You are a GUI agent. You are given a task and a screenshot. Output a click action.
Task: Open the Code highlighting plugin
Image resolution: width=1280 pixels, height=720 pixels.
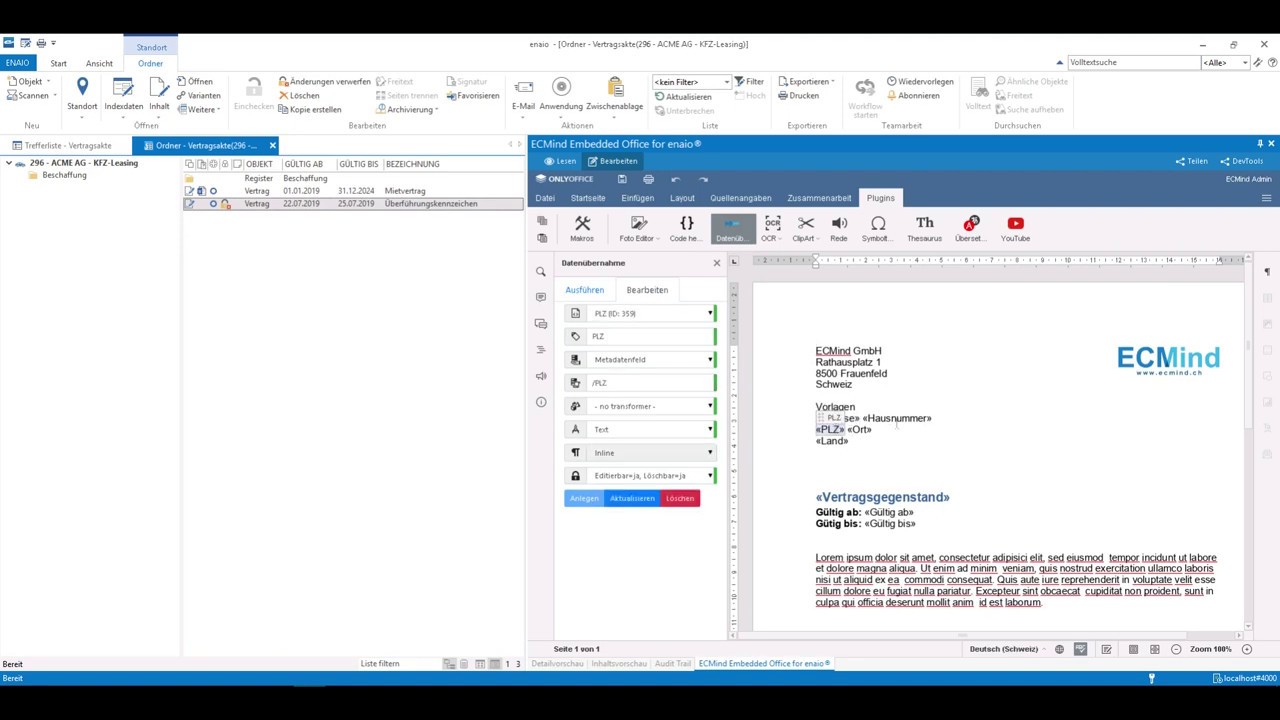click(686, 229)
